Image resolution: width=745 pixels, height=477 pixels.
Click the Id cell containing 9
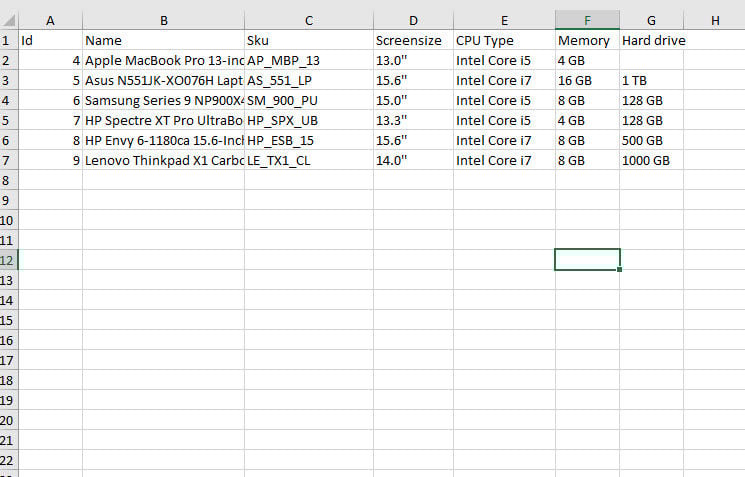click(50, 160)
